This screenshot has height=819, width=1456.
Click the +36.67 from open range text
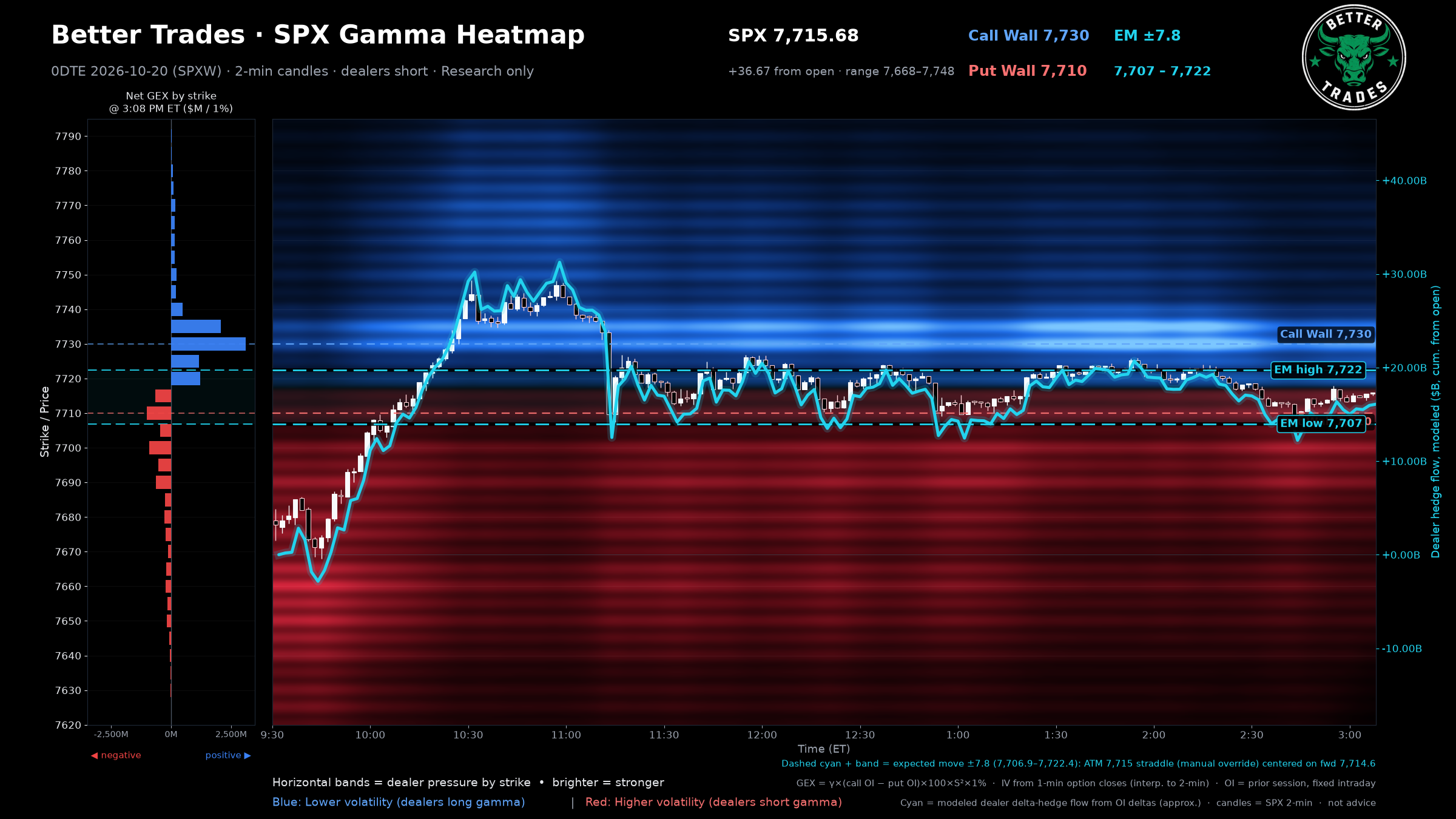[841, 72]
